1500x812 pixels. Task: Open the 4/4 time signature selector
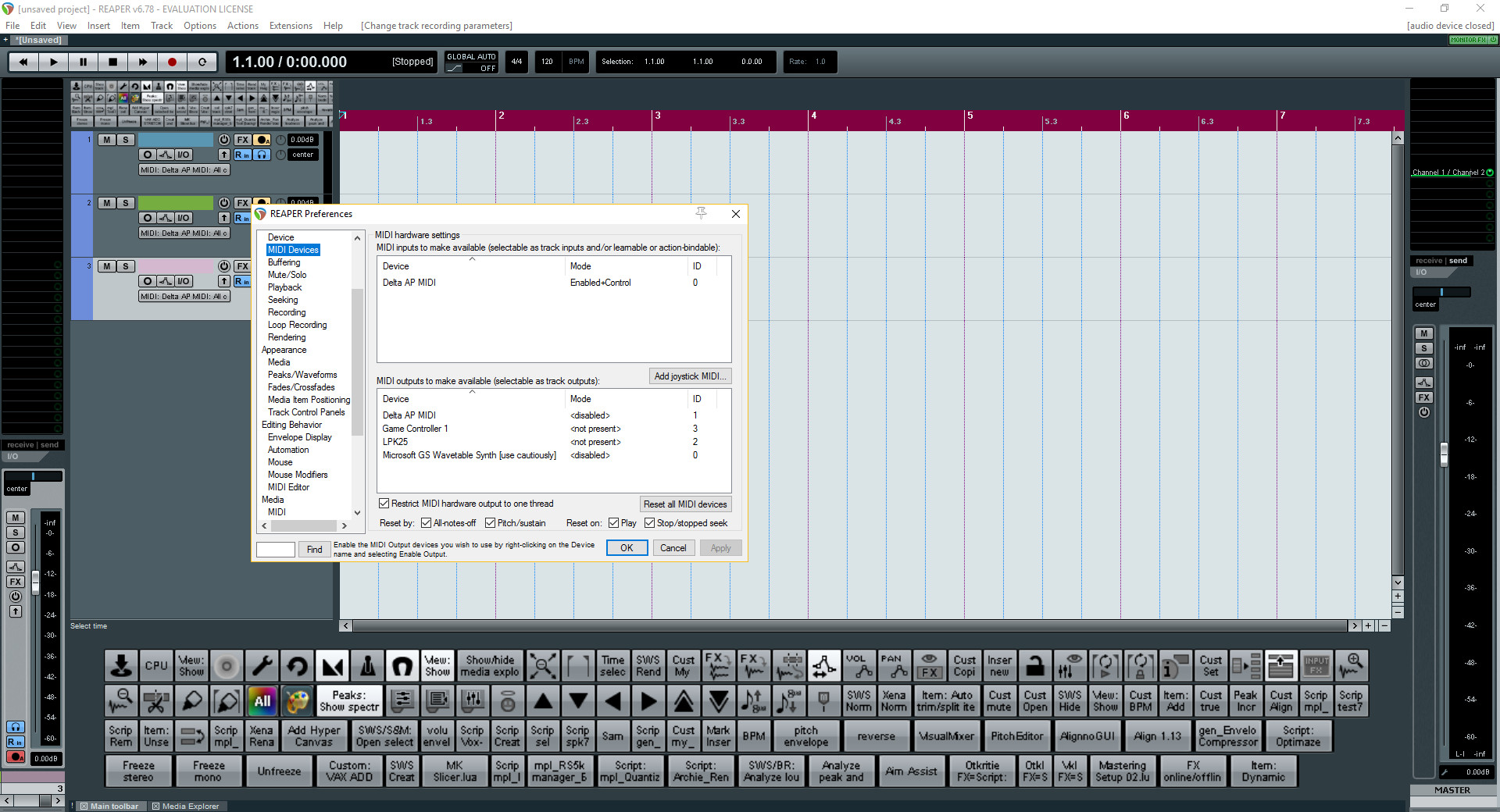(516, 62)
